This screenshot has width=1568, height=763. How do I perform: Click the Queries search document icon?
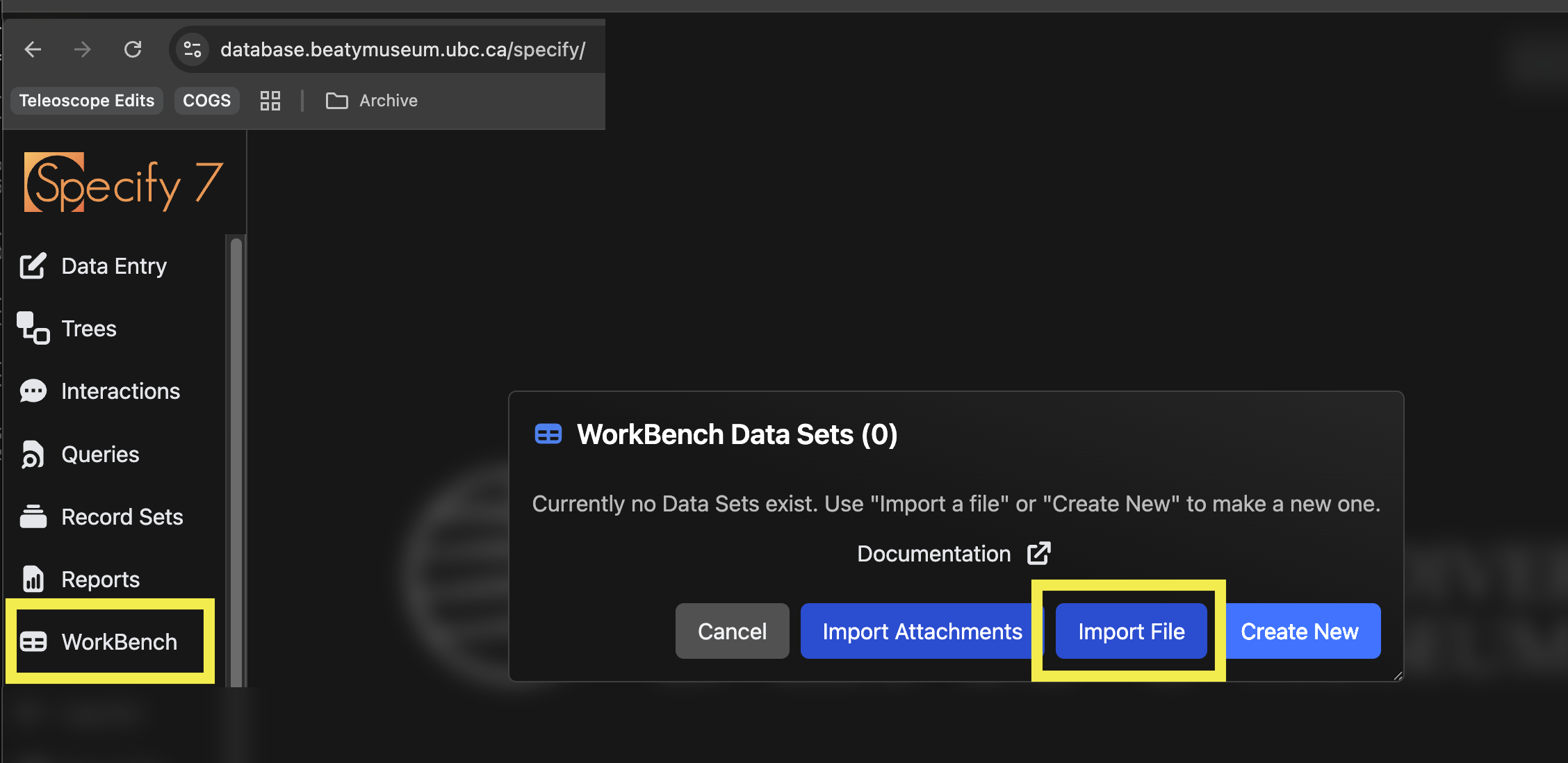point(33,454)
